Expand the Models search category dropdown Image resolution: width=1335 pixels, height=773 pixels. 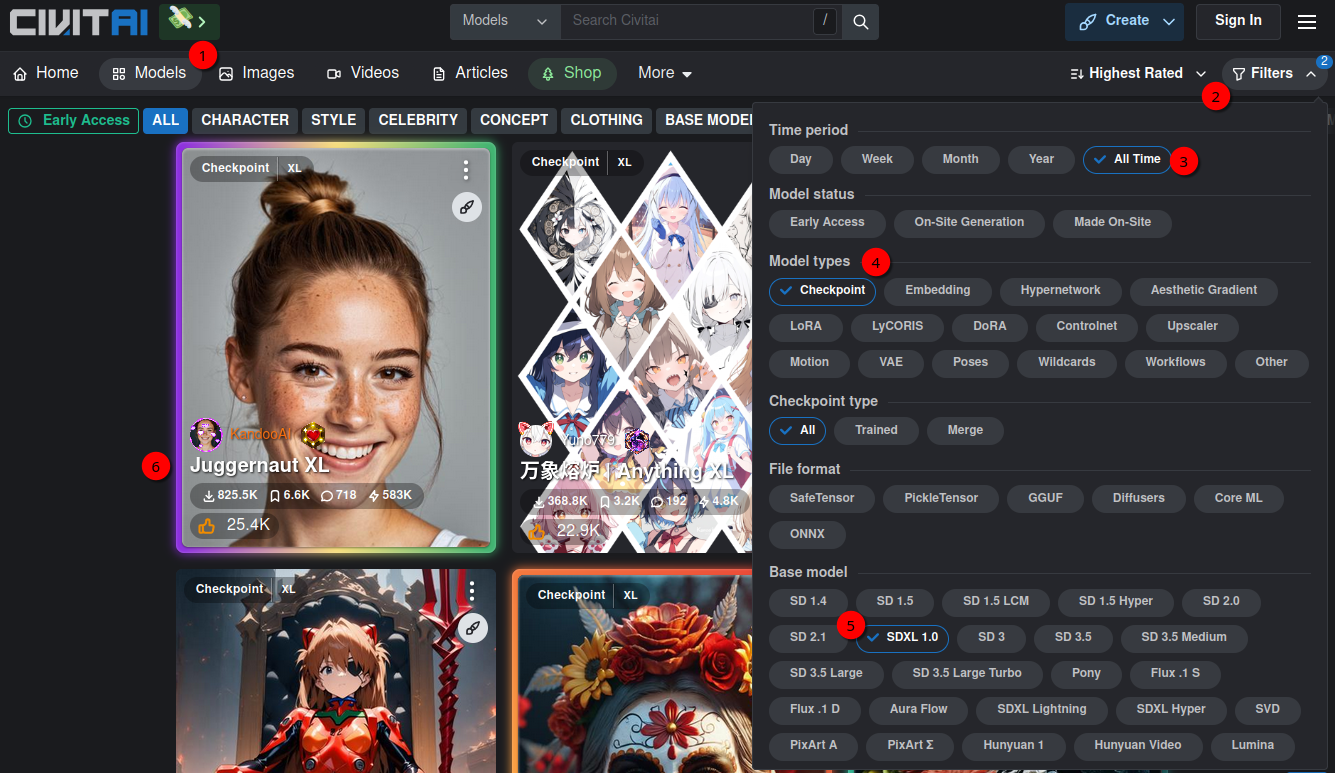point(505,21)
